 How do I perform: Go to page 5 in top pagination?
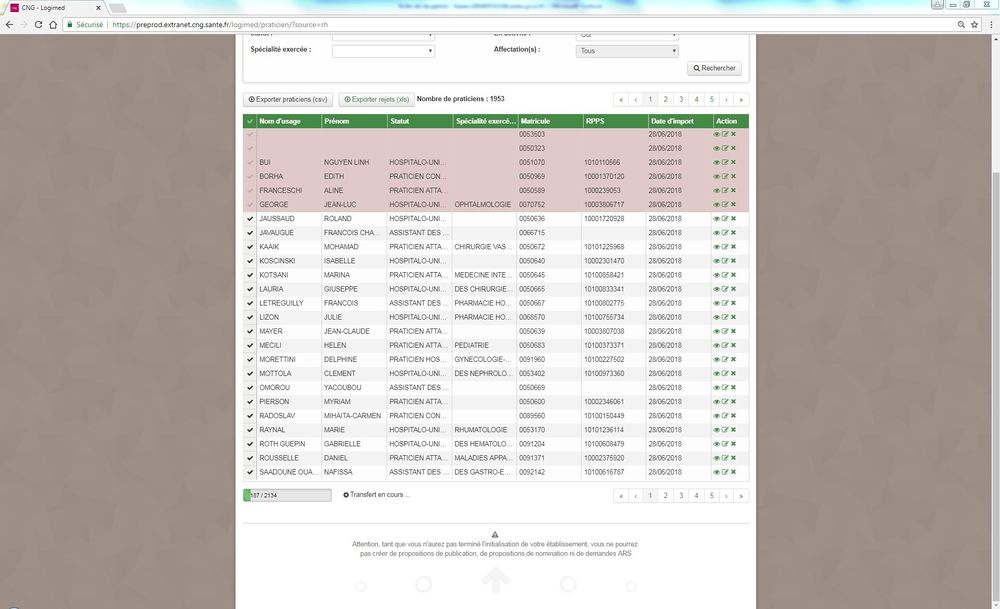click(x=712, y=99)
